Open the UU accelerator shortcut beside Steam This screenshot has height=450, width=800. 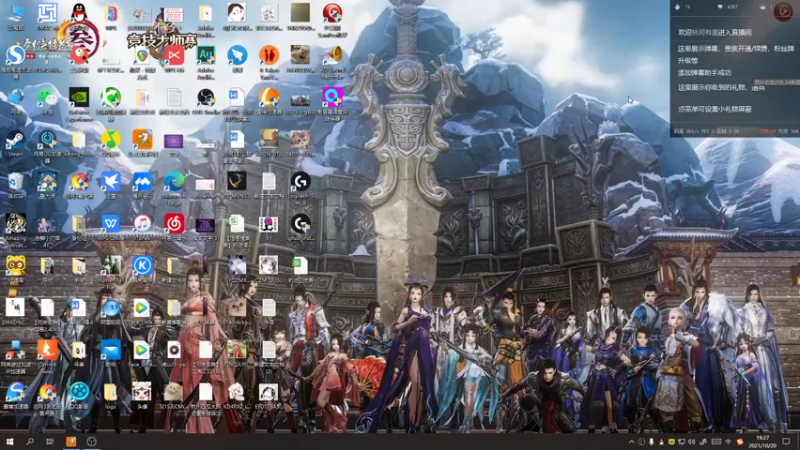(x=47, y=139)
